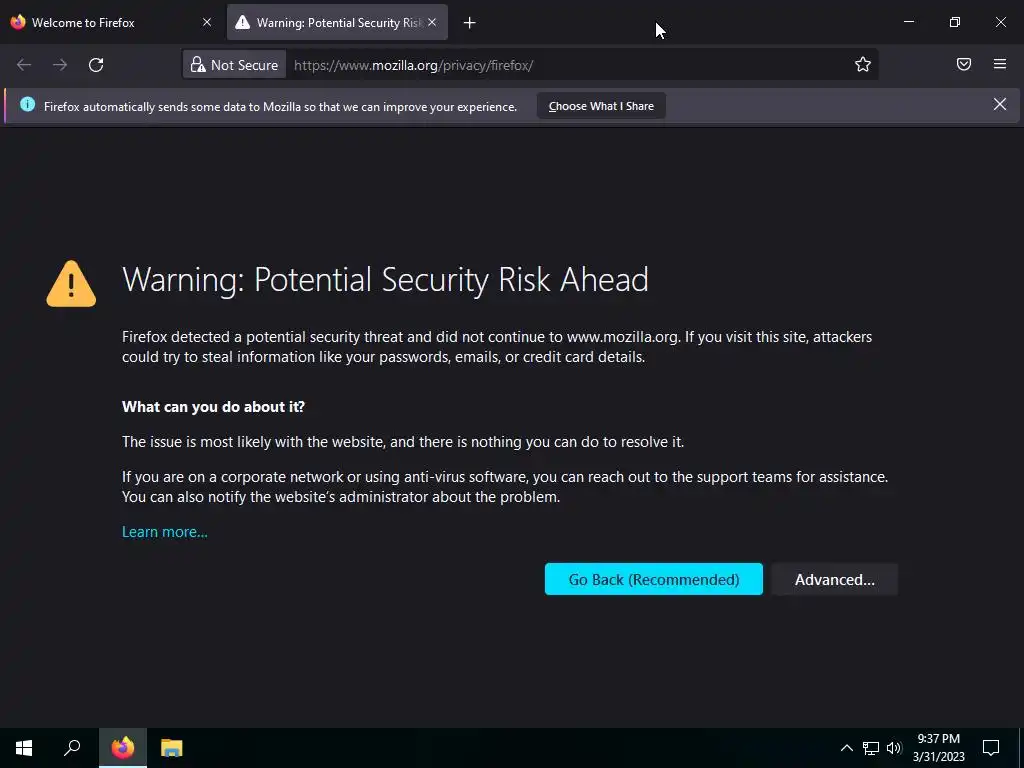Image resolution: width=1024 pixels, height=768 pixels.
Task: Open the Learn more… link
Action: (165, 532)
